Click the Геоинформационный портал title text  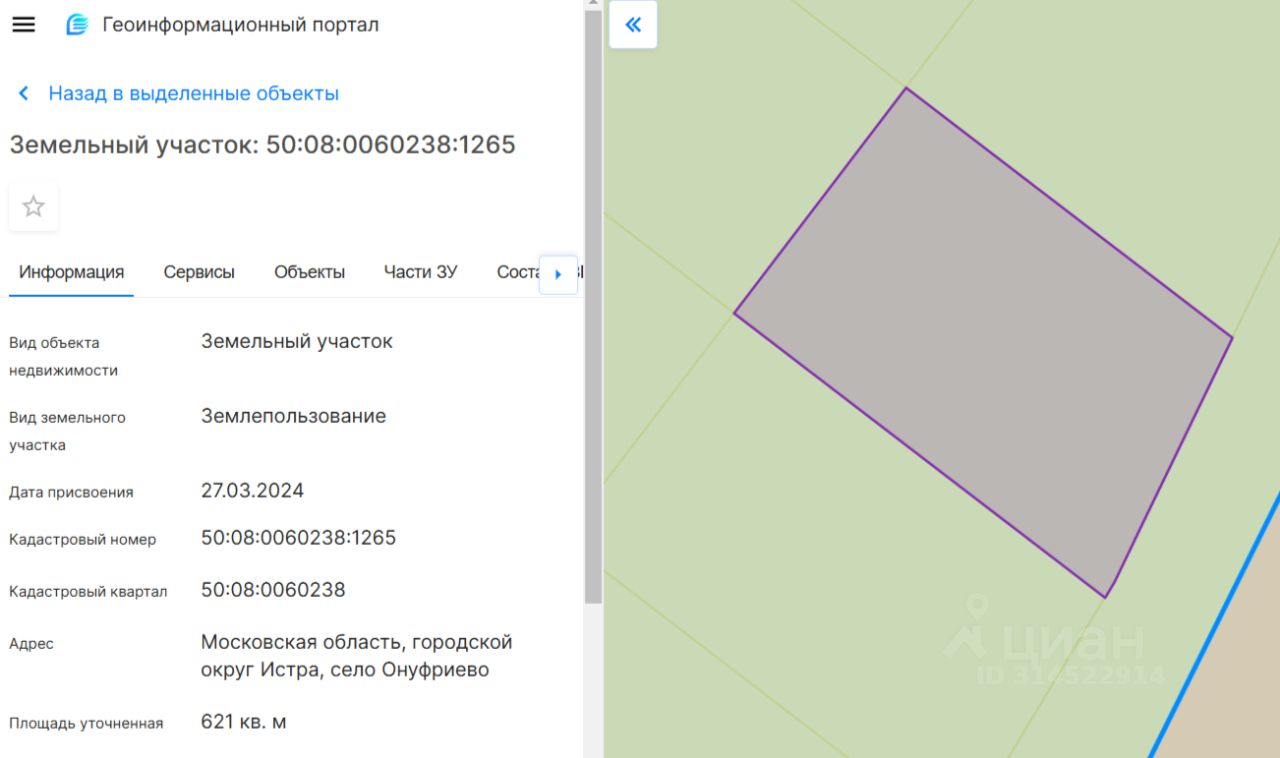click(240, 25)
